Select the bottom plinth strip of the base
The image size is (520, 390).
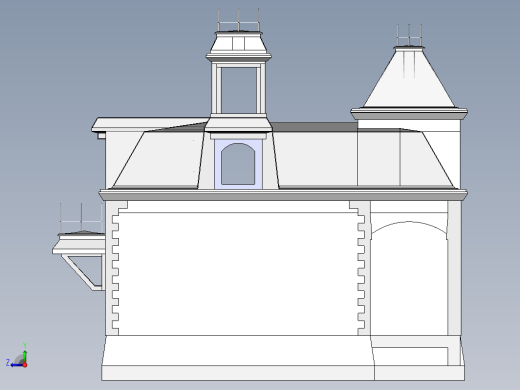pyautogui.click(x=238, y=373)
